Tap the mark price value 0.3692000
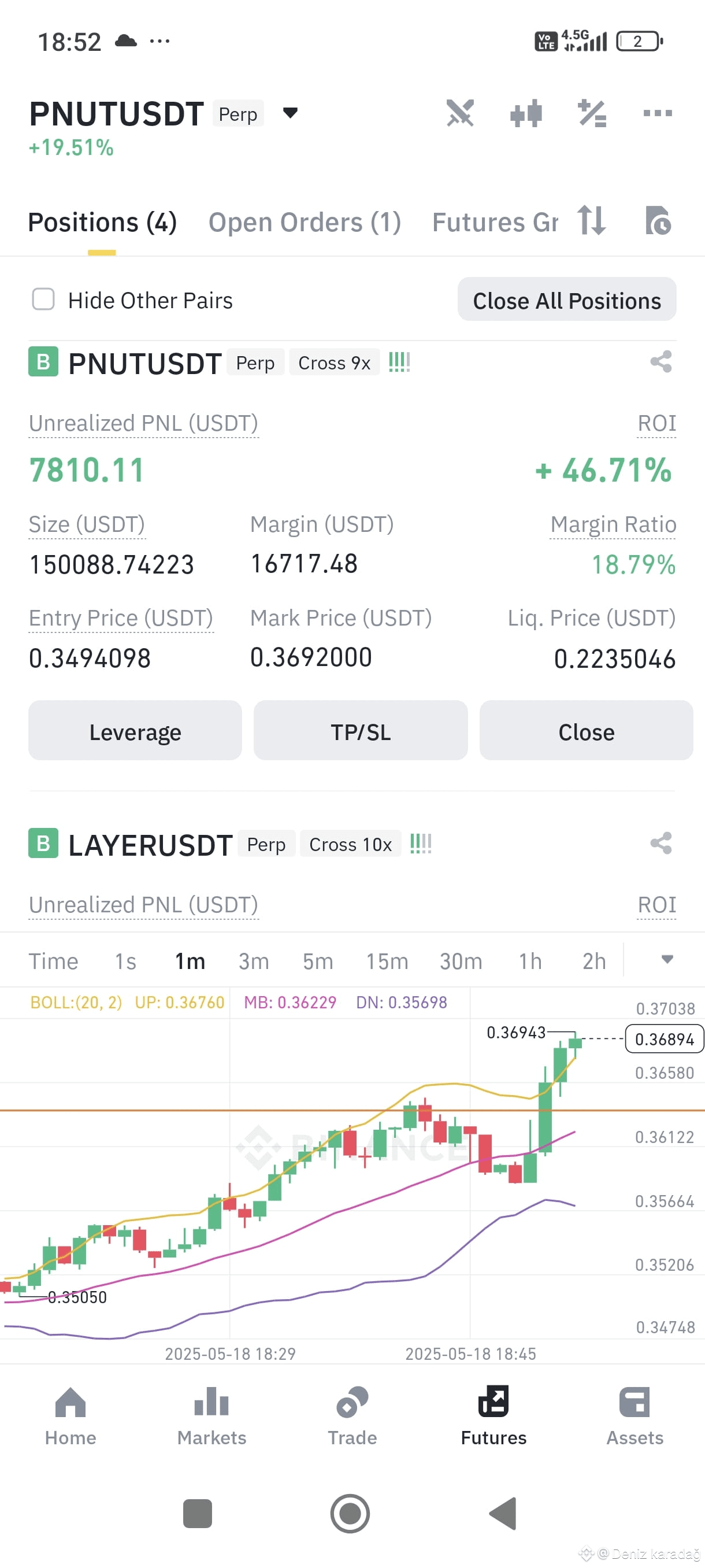Image resolution: width=705 pixels, height=1568 pixels. [311, 657]
